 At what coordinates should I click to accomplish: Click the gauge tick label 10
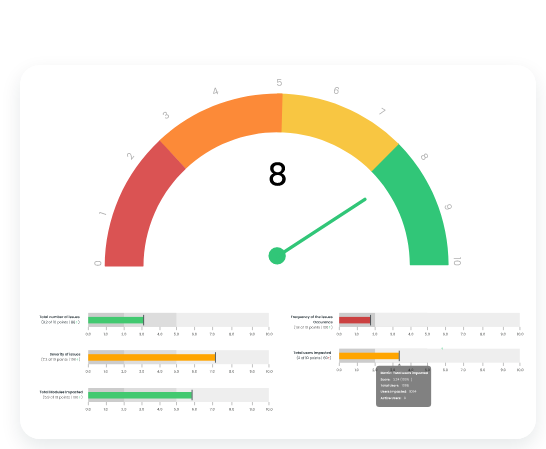pos(457,261)
